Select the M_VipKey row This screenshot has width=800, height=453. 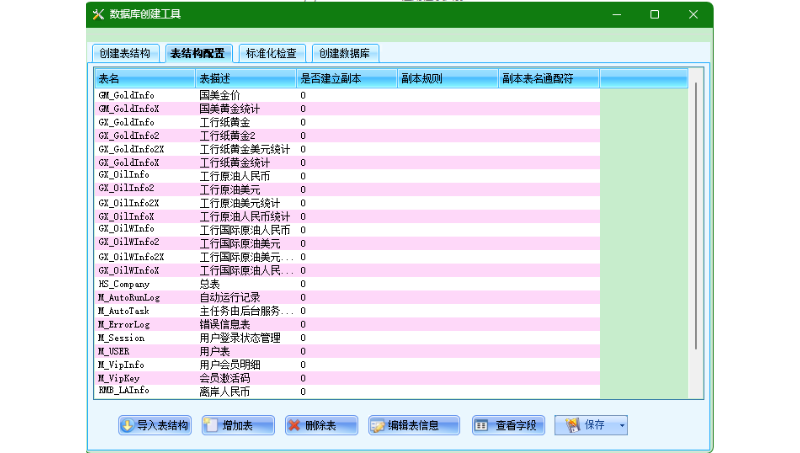[347, 378]
